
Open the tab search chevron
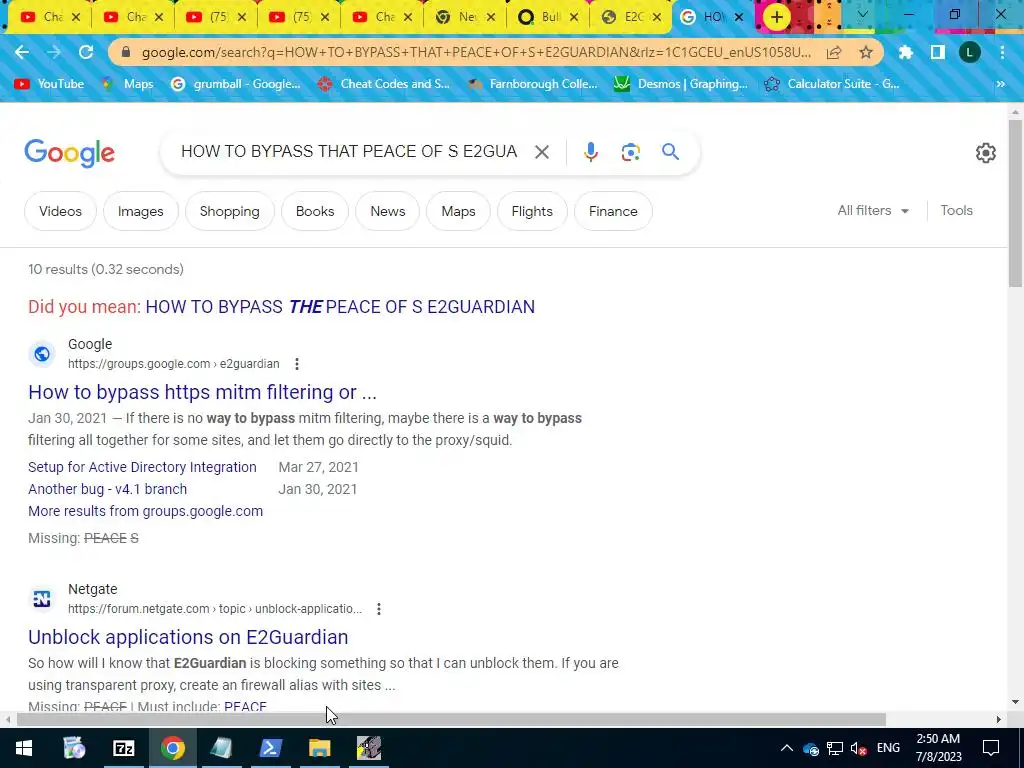[863, 14]
